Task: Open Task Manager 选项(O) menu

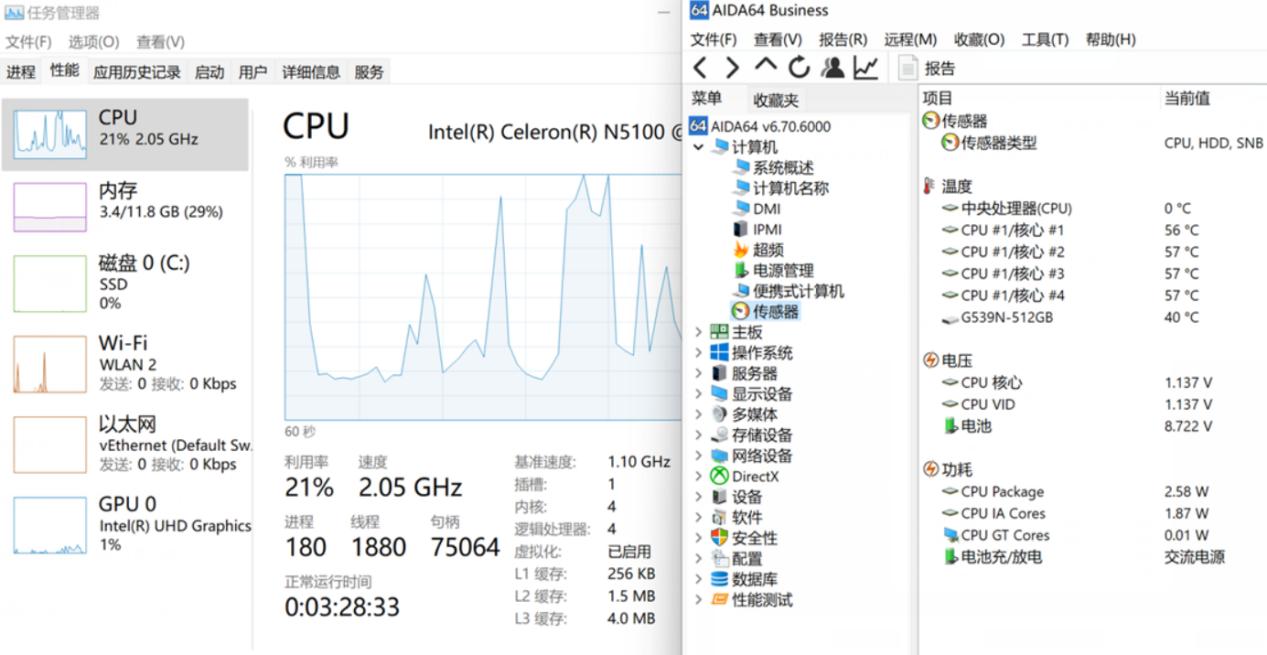Action: [x=93, y=42]
